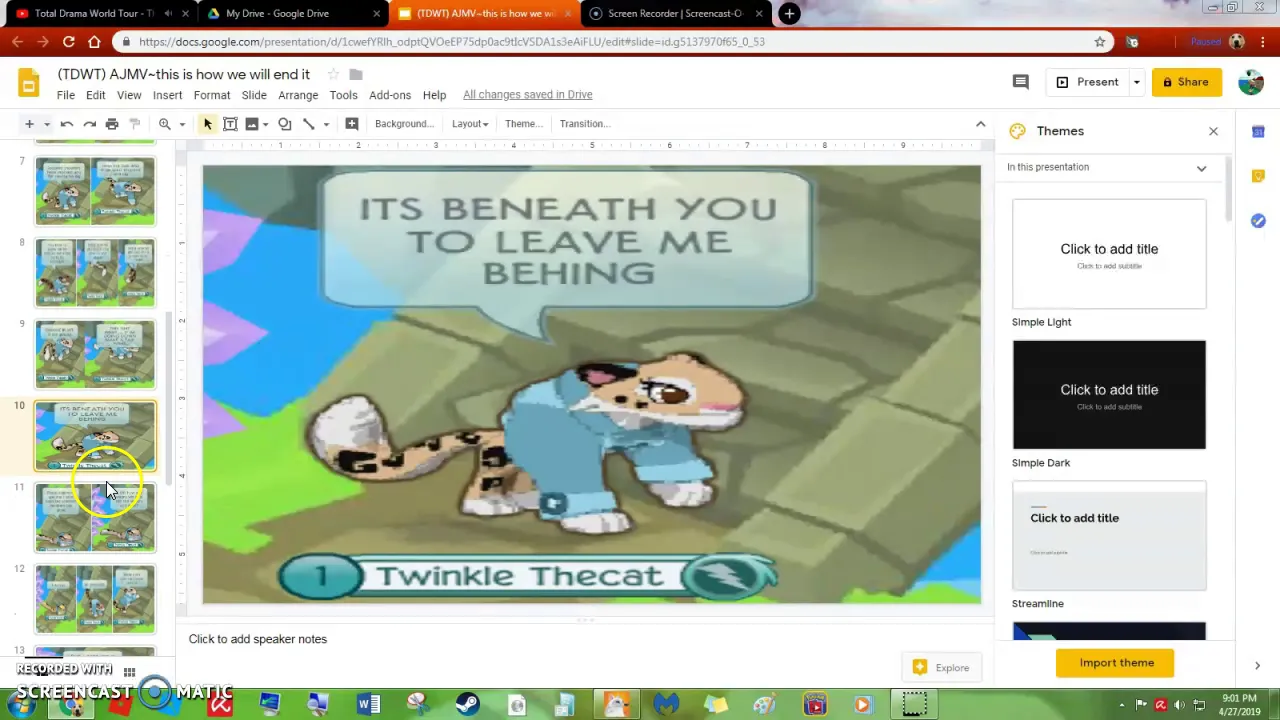Open the Layout dropdown
The image size is (1280, 720).
(x=469, y=124)
